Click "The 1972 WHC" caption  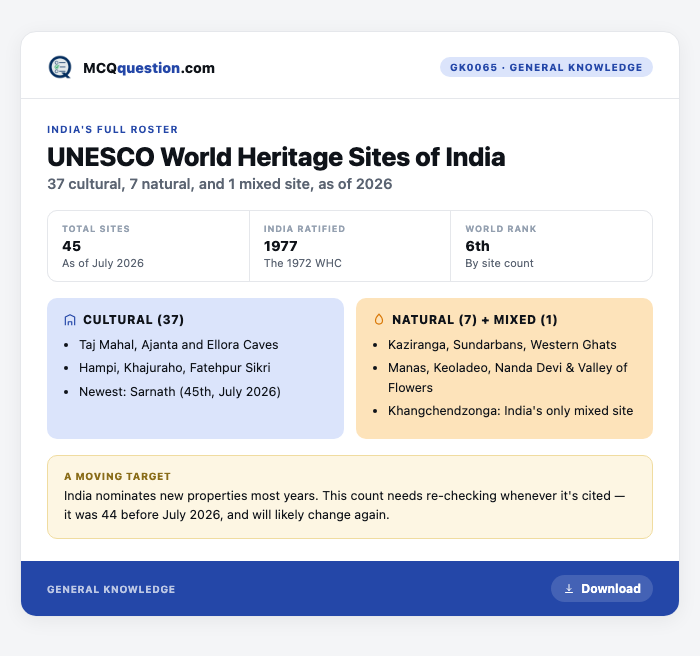pyautogui.click(x=303, y=263)
